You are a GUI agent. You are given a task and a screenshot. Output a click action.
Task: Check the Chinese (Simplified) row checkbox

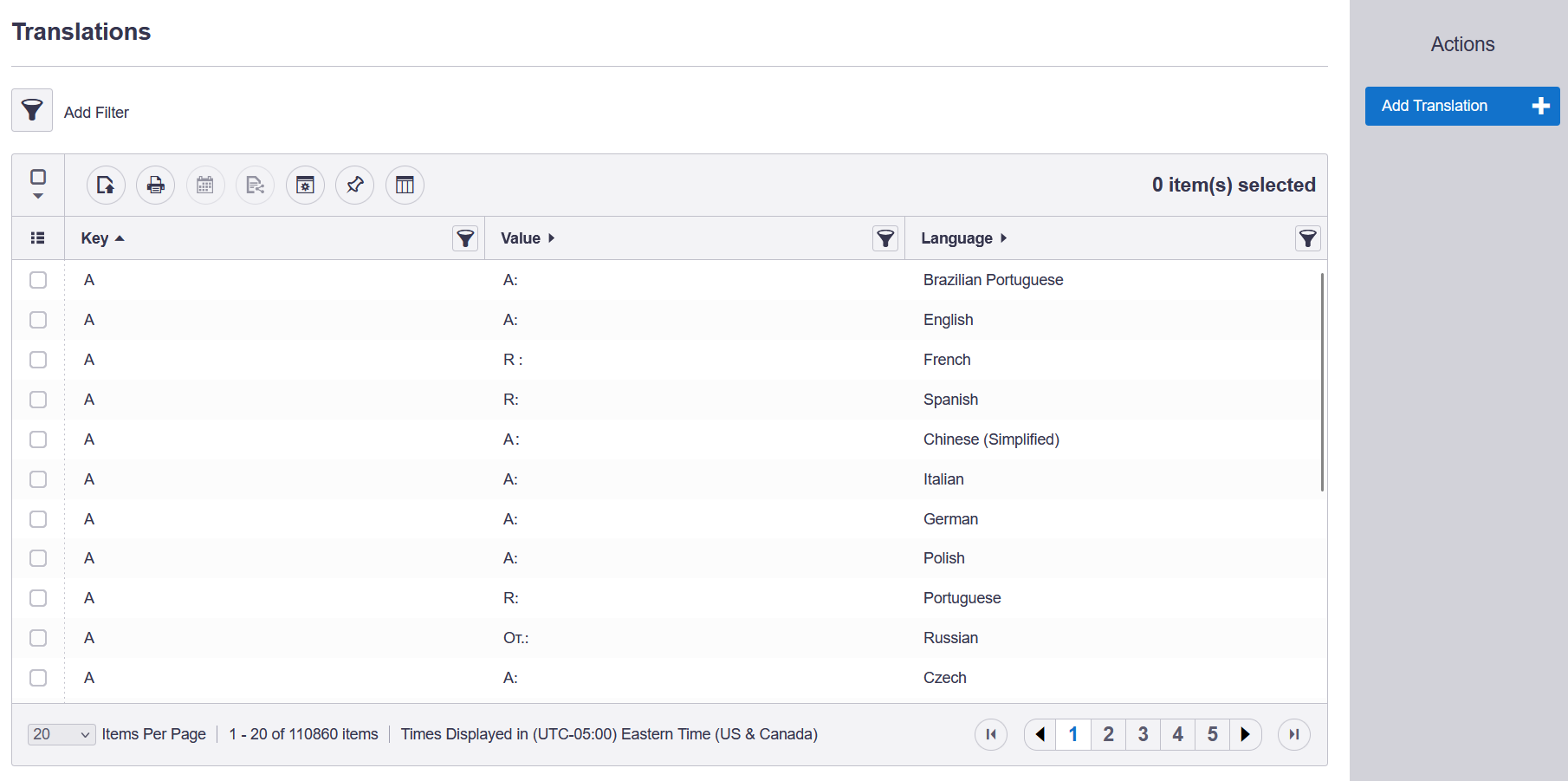click(x=38, y=439)
